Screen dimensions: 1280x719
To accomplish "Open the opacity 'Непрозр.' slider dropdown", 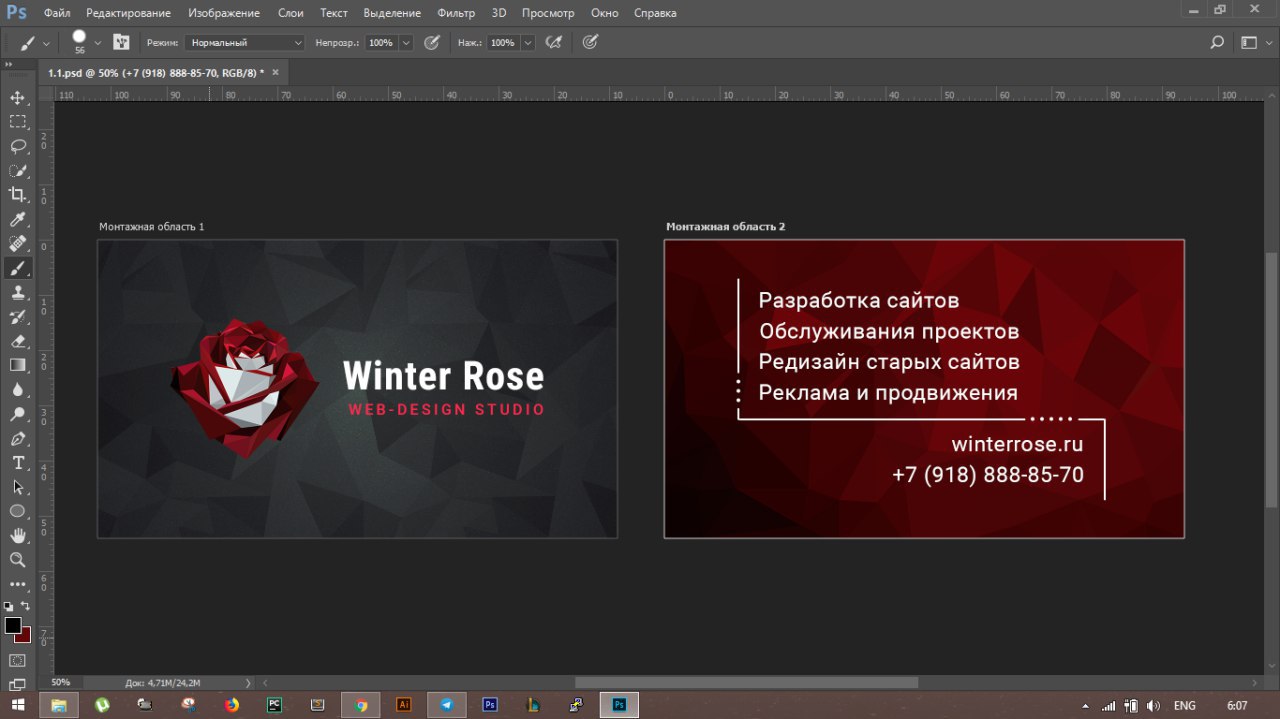I will pos(406,43).
